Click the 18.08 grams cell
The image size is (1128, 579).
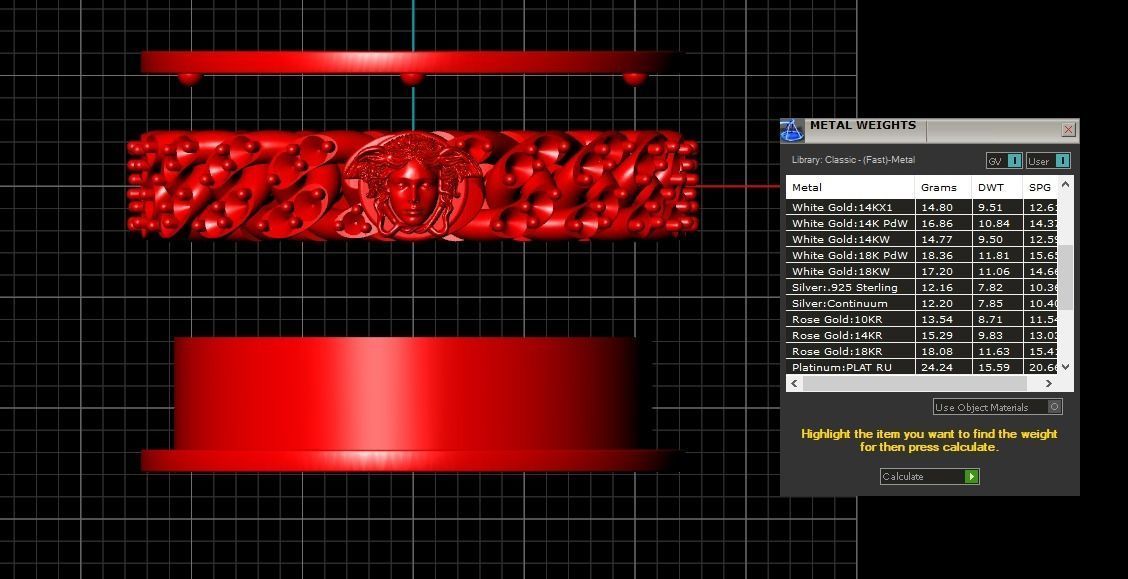943,351
